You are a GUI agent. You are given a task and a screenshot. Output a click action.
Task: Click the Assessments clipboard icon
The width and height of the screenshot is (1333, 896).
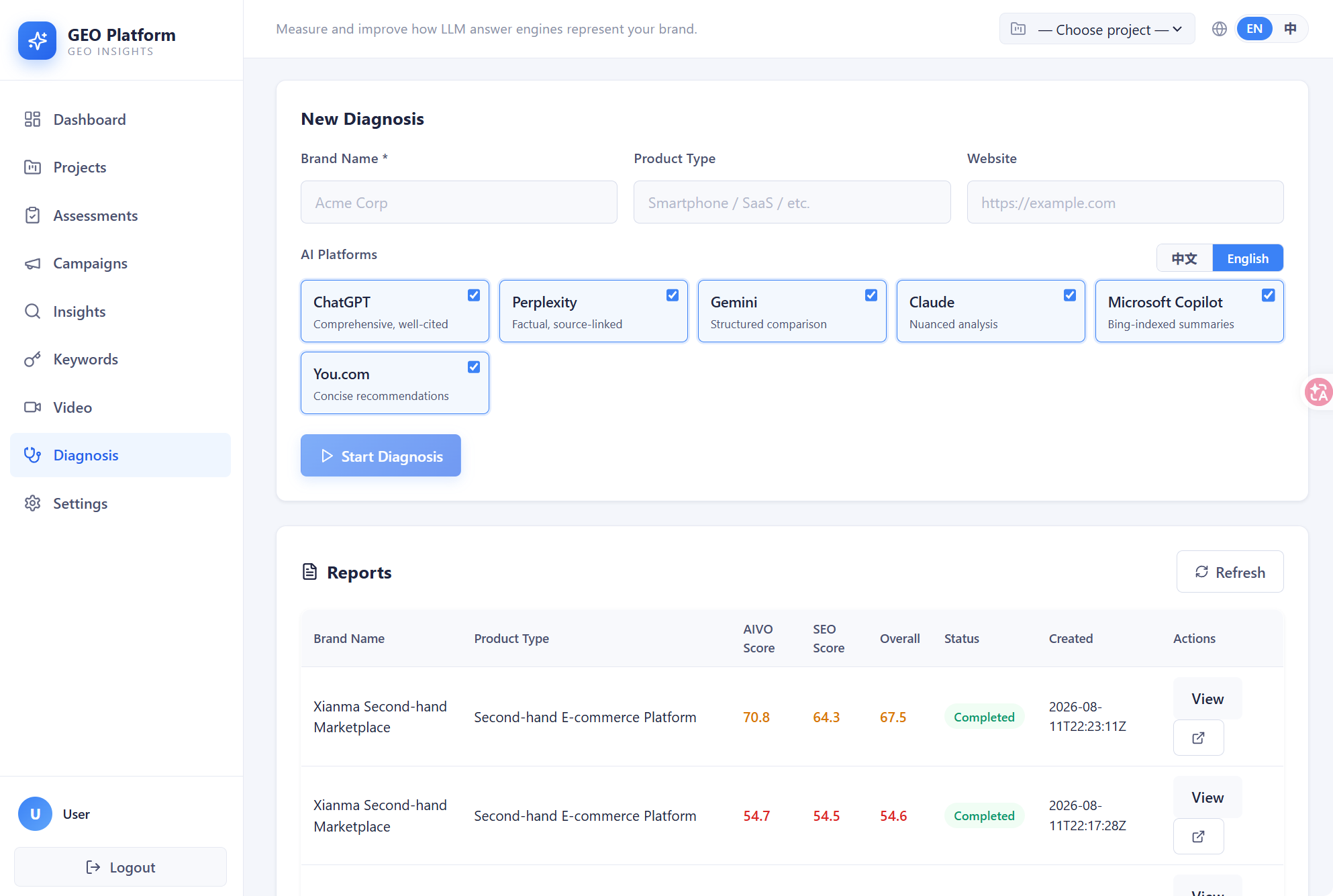pos(32,215)
